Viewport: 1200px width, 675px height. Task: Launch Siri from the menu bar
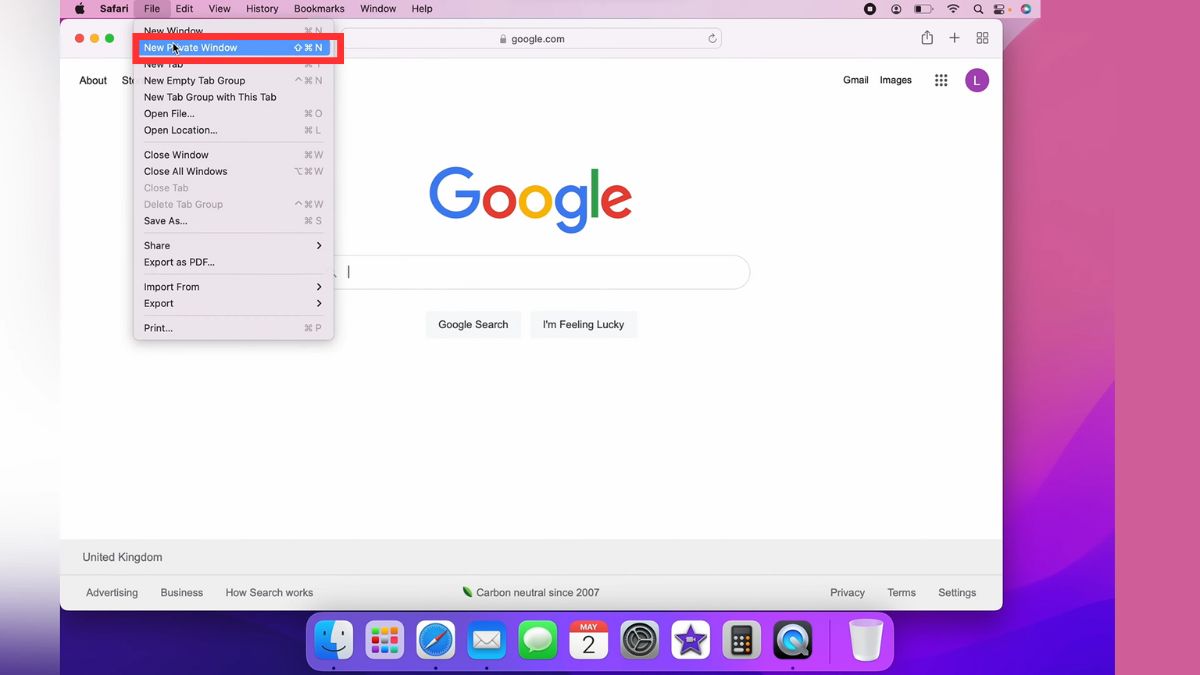pos(1025,9)
